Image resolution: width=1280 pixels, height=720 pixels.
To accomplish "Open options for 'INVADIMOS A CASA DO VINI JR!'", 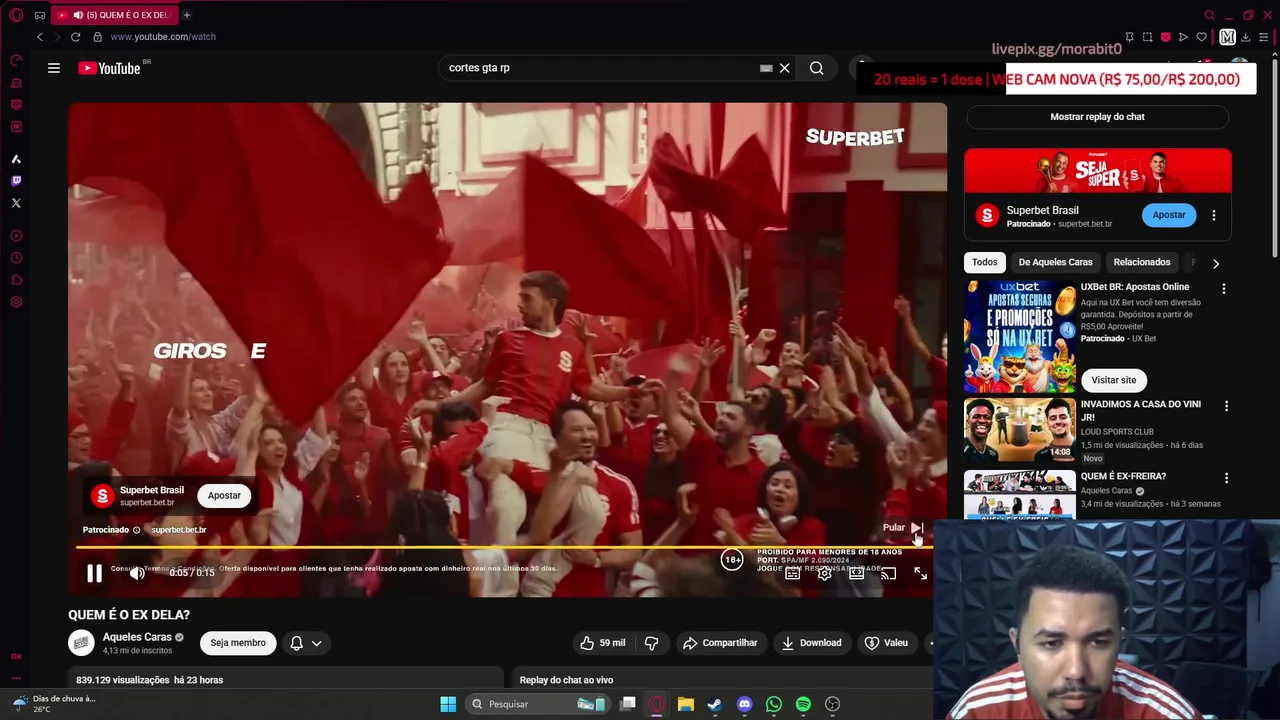I will [1227, 406].
